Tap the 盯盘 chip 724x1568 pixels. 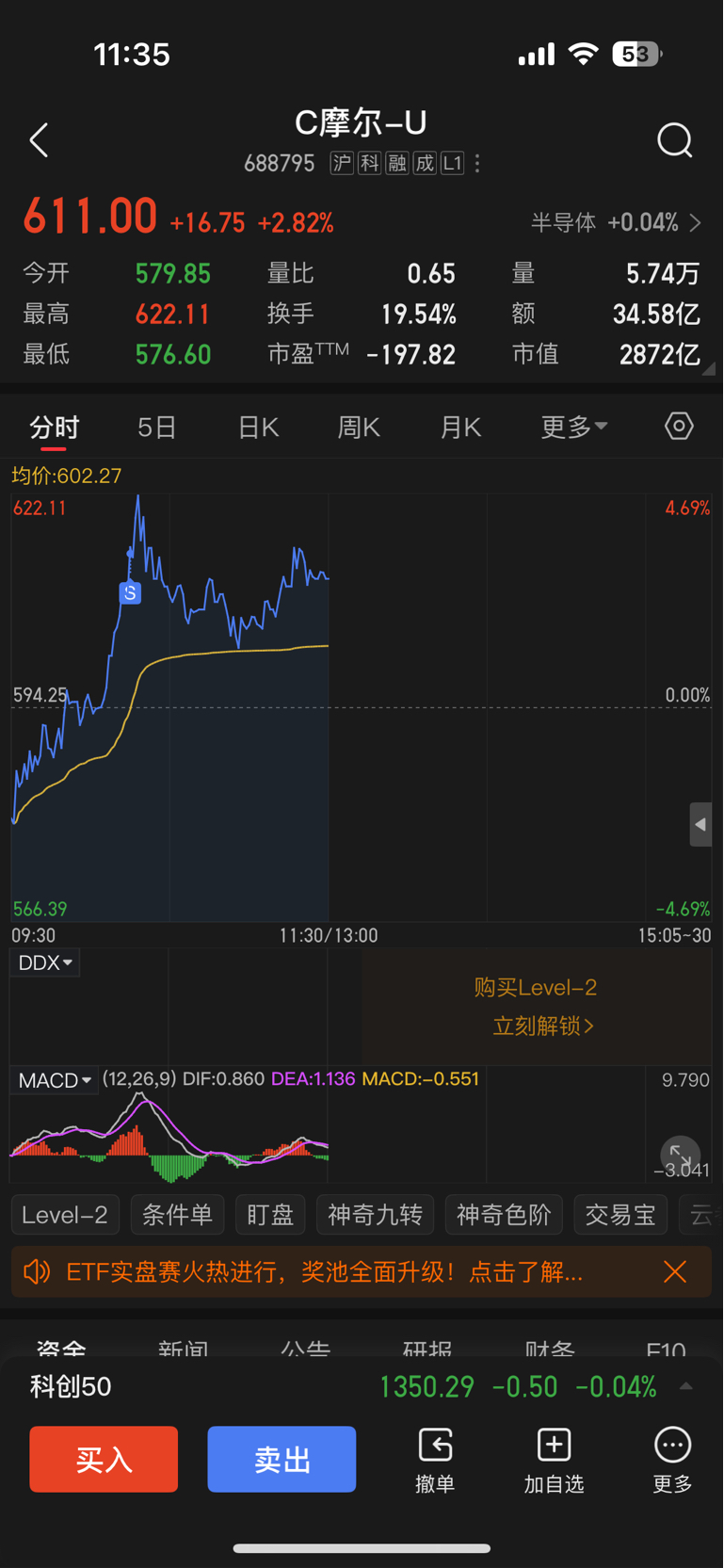pos(270,1215)
